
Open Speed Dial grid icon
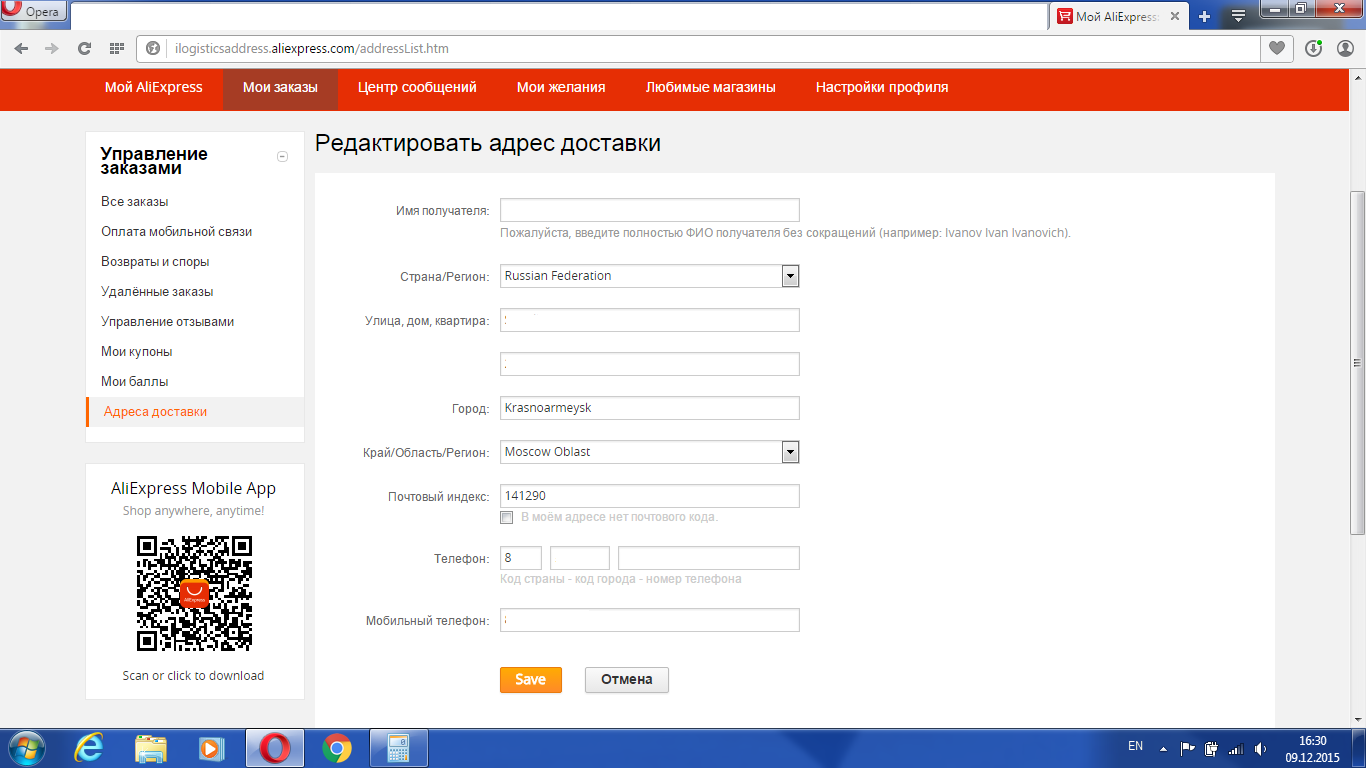tap(117, 48)
